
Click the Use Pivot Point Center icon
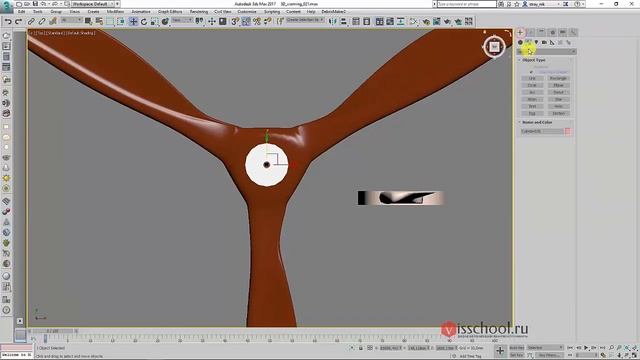point(200,21)
